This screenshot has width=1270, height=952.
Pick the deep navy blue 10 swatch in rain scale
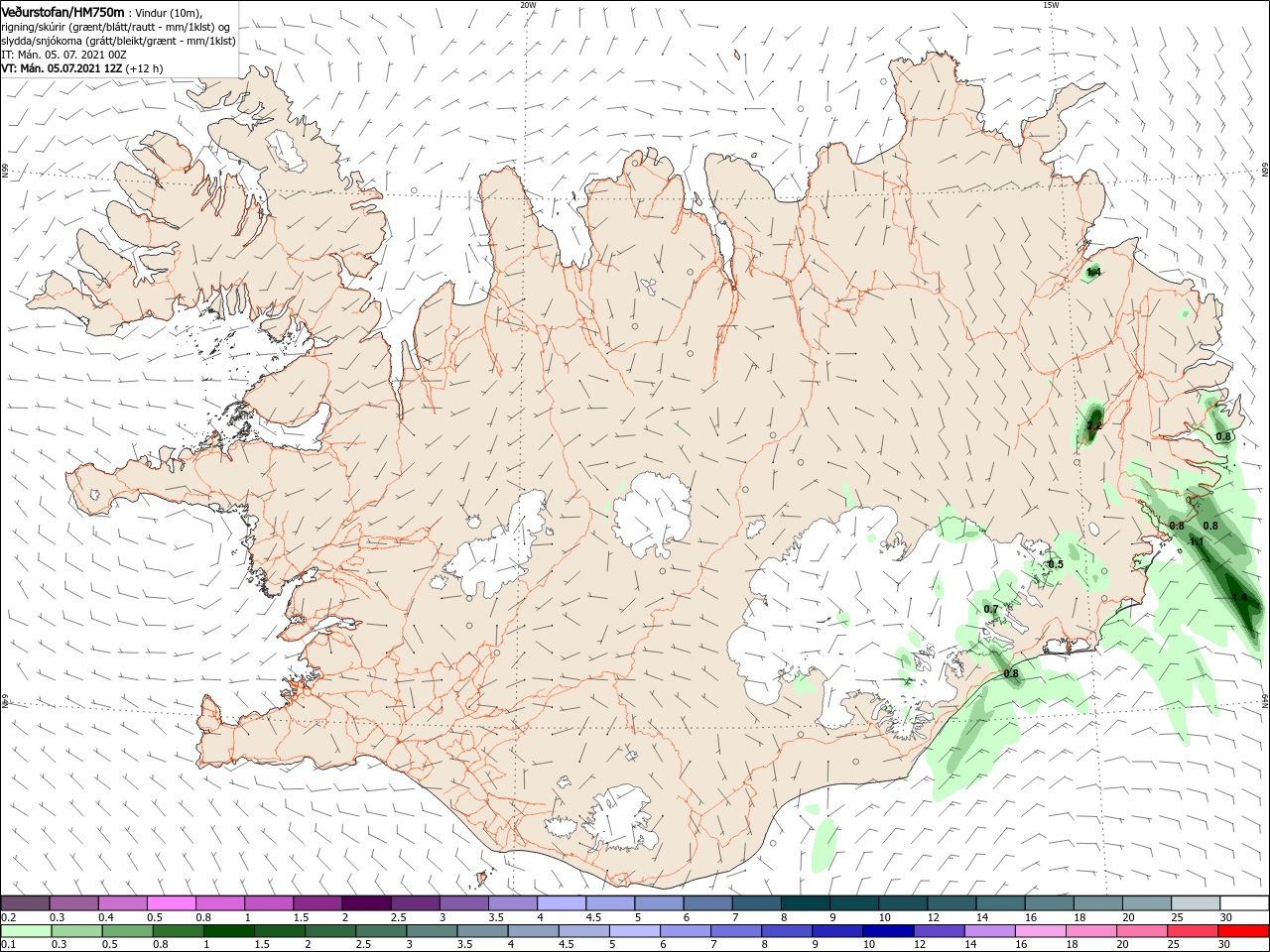[x=887, y=931]
